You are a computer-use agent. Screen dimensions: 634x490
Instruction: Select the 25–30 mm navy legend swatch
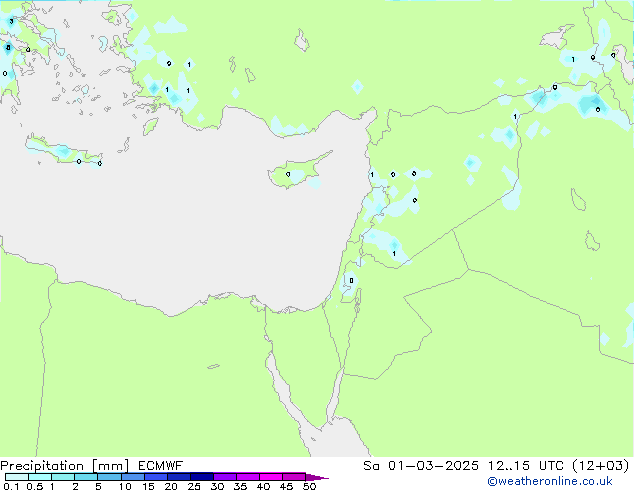(201, 477)
